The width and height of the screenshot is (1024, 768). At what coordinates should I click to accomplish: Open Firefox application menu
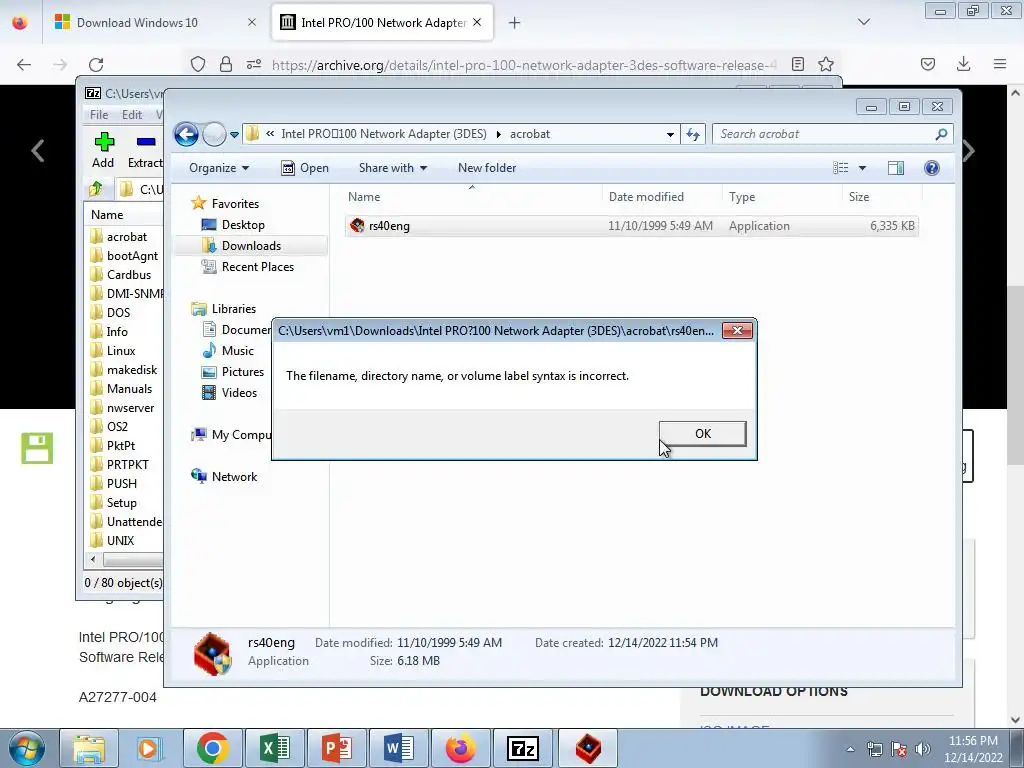1000,64
